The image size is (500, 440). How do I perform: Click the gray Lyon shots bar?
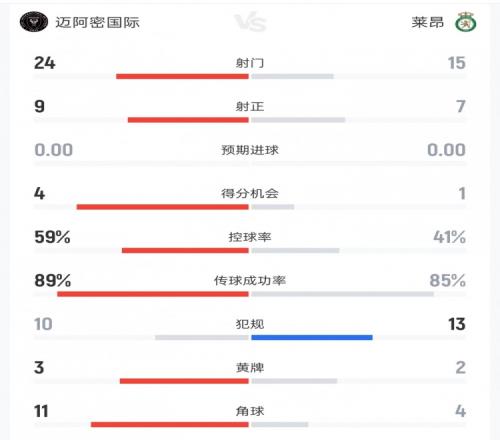click(292, 76)
